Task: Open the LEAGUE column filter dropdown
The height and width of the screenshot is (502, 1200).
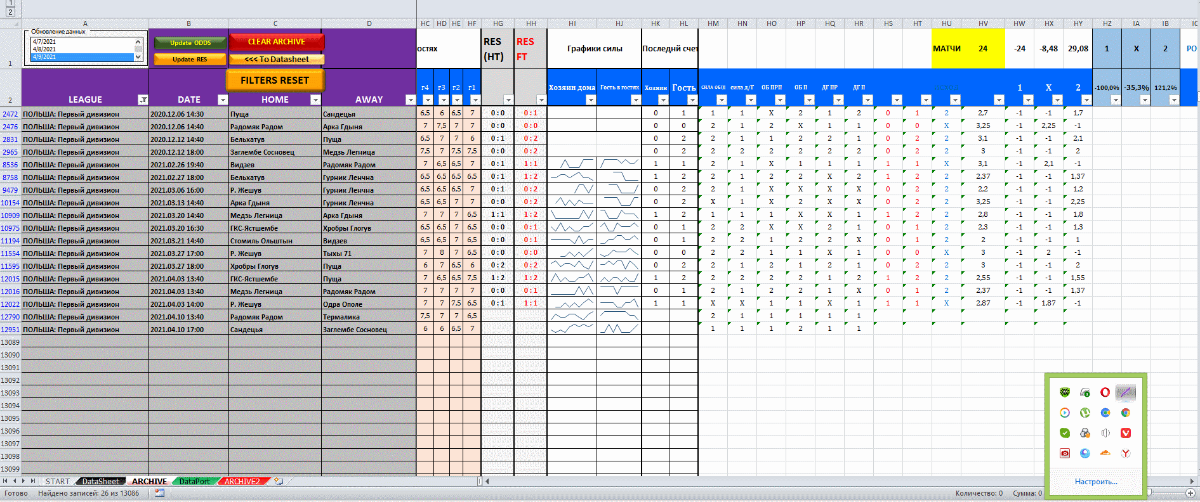Action: [141, 100]
